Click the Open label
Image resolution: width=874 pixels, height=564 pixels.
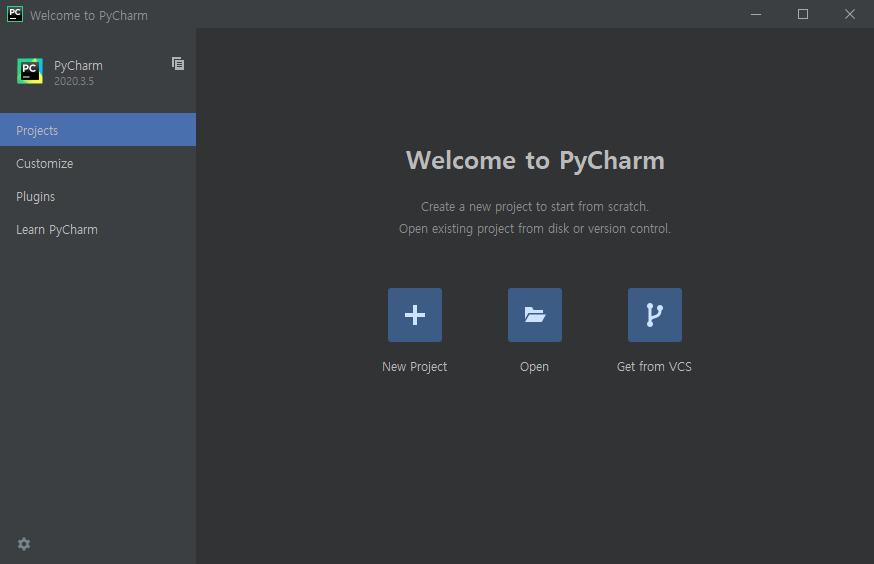click(534, 367)
